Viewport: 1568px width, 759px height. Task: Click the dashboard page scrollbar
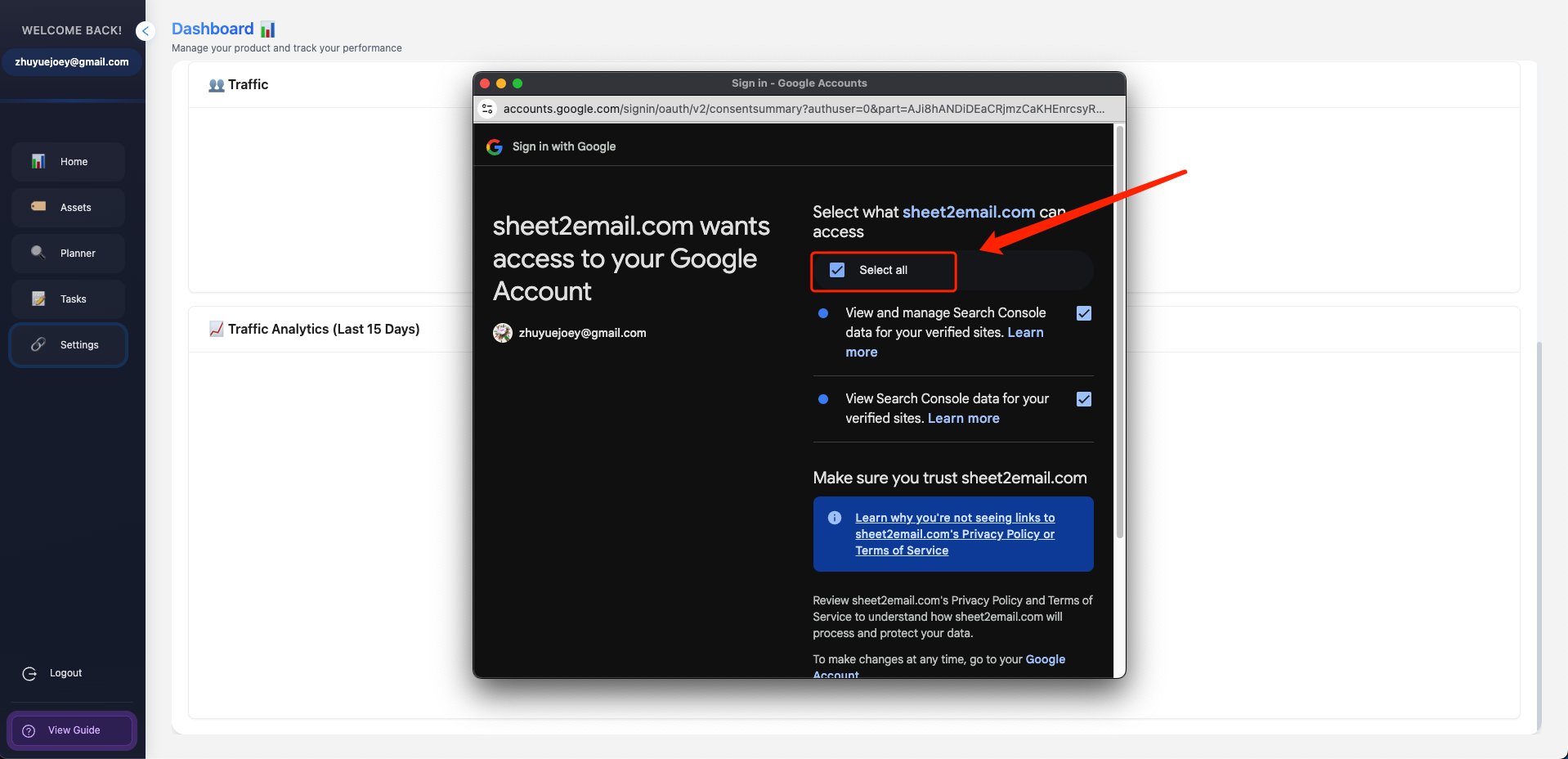[x=1539, y=536]
